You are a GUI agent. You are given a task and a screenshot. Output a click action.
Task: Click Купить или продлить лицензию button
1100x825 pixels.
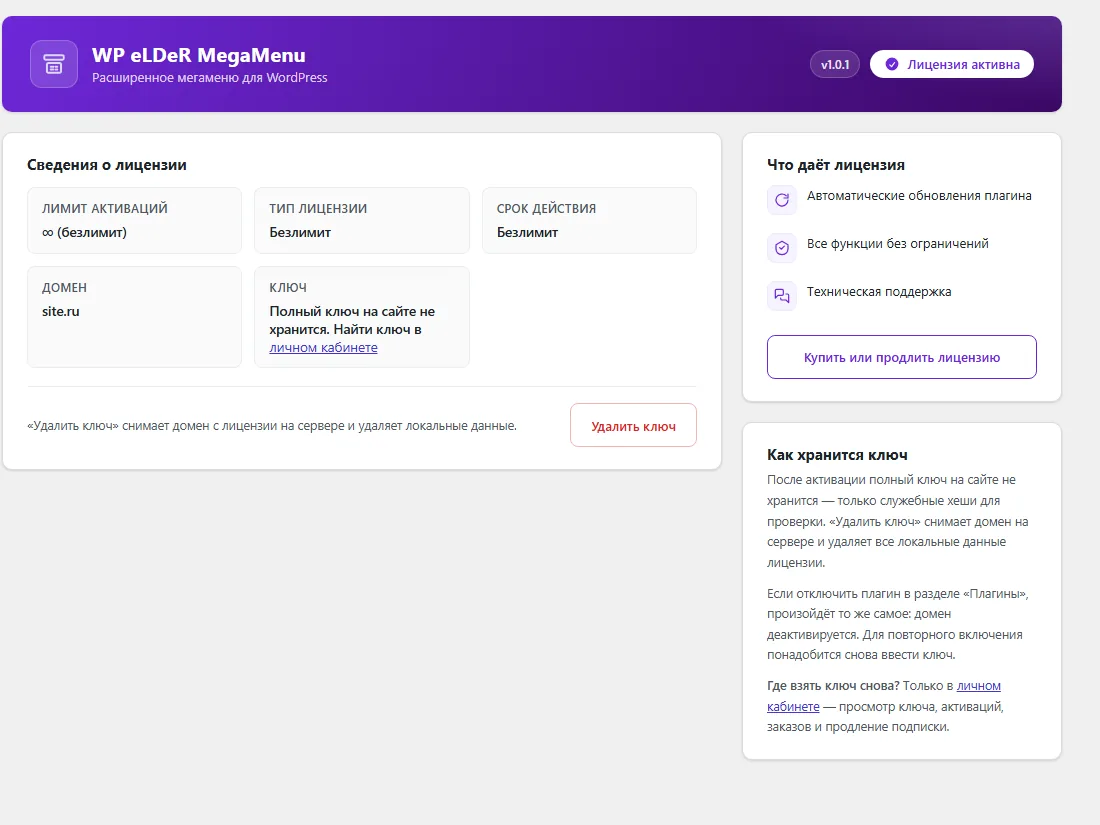tap(901, 357)
